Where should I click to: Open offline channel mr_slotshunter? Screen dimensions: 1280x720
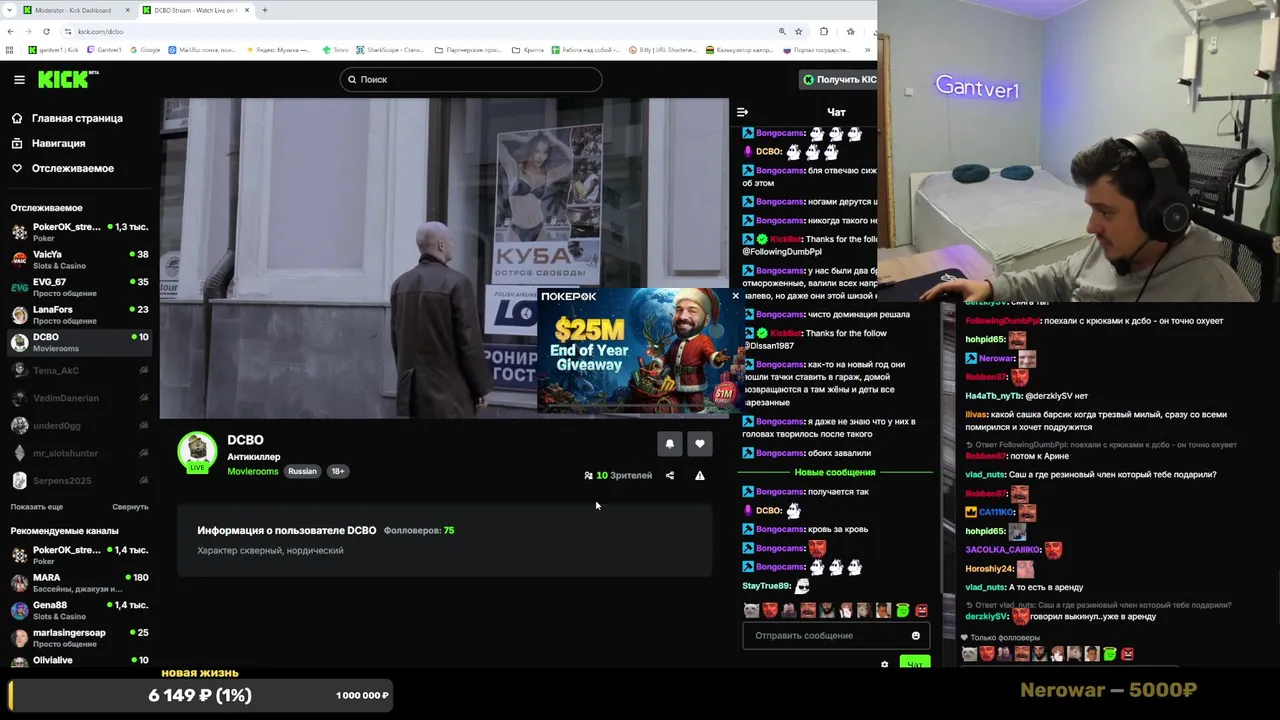click(x=79, y=453)
